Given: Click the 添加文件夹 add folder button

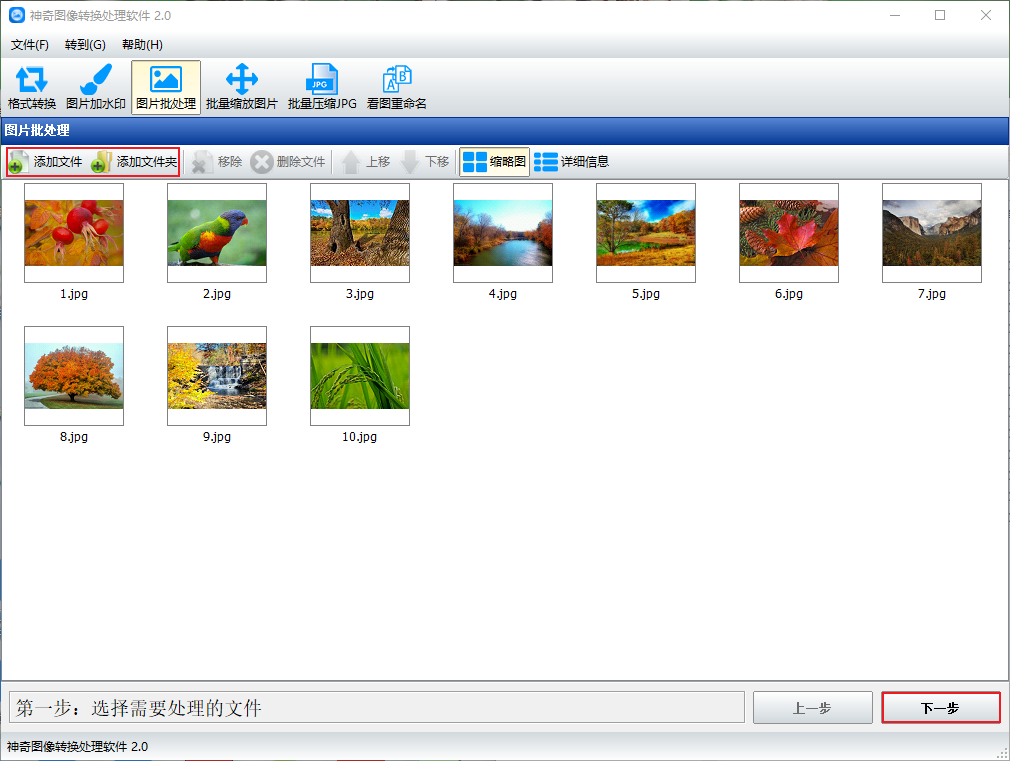Looking at the screenshot, I should coord(134,162).
